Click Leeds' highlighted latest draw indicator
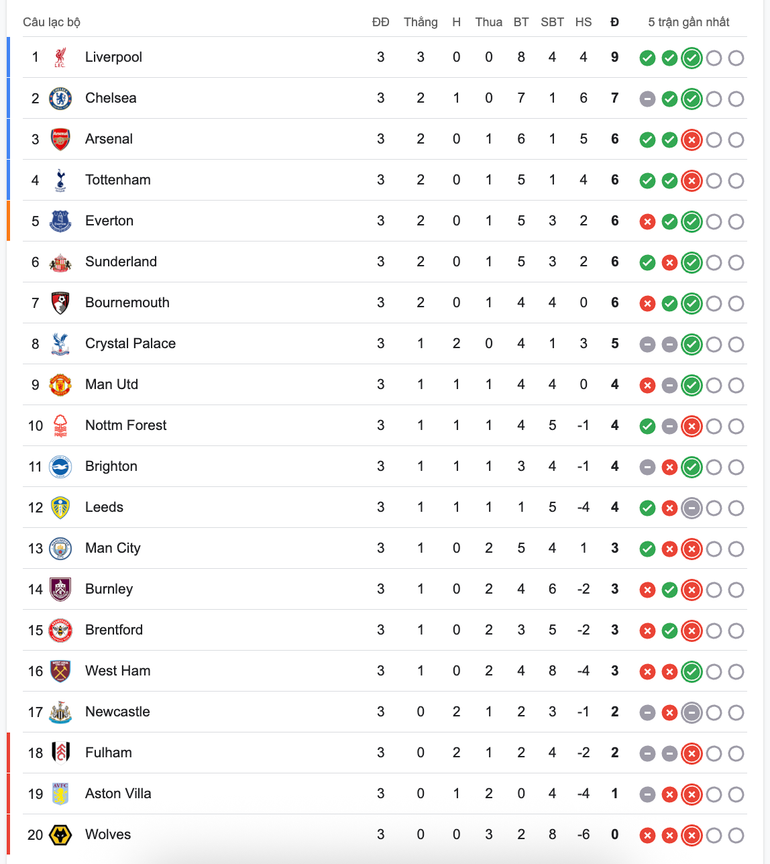Viewport: 770px width, 864px height. pos(691,508)
